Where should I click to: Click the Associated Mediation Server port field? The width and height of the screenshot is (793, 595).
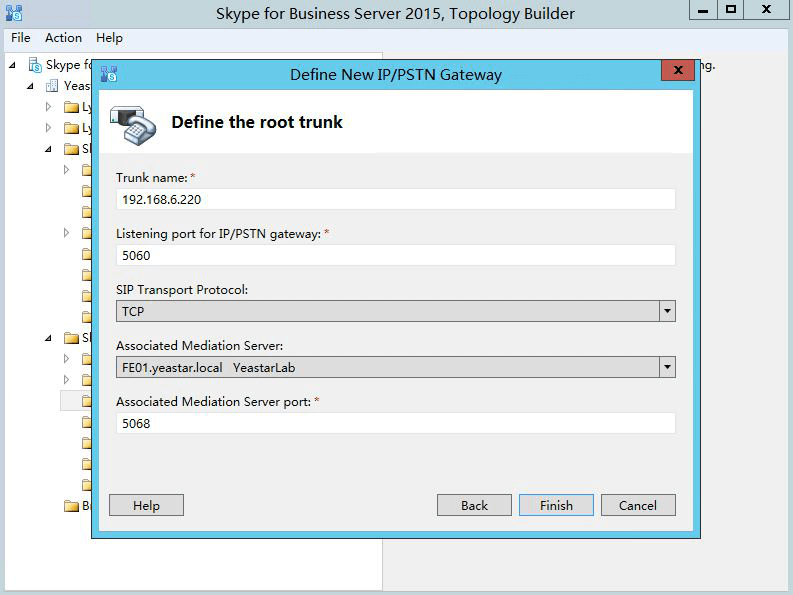tap(395, 423)
